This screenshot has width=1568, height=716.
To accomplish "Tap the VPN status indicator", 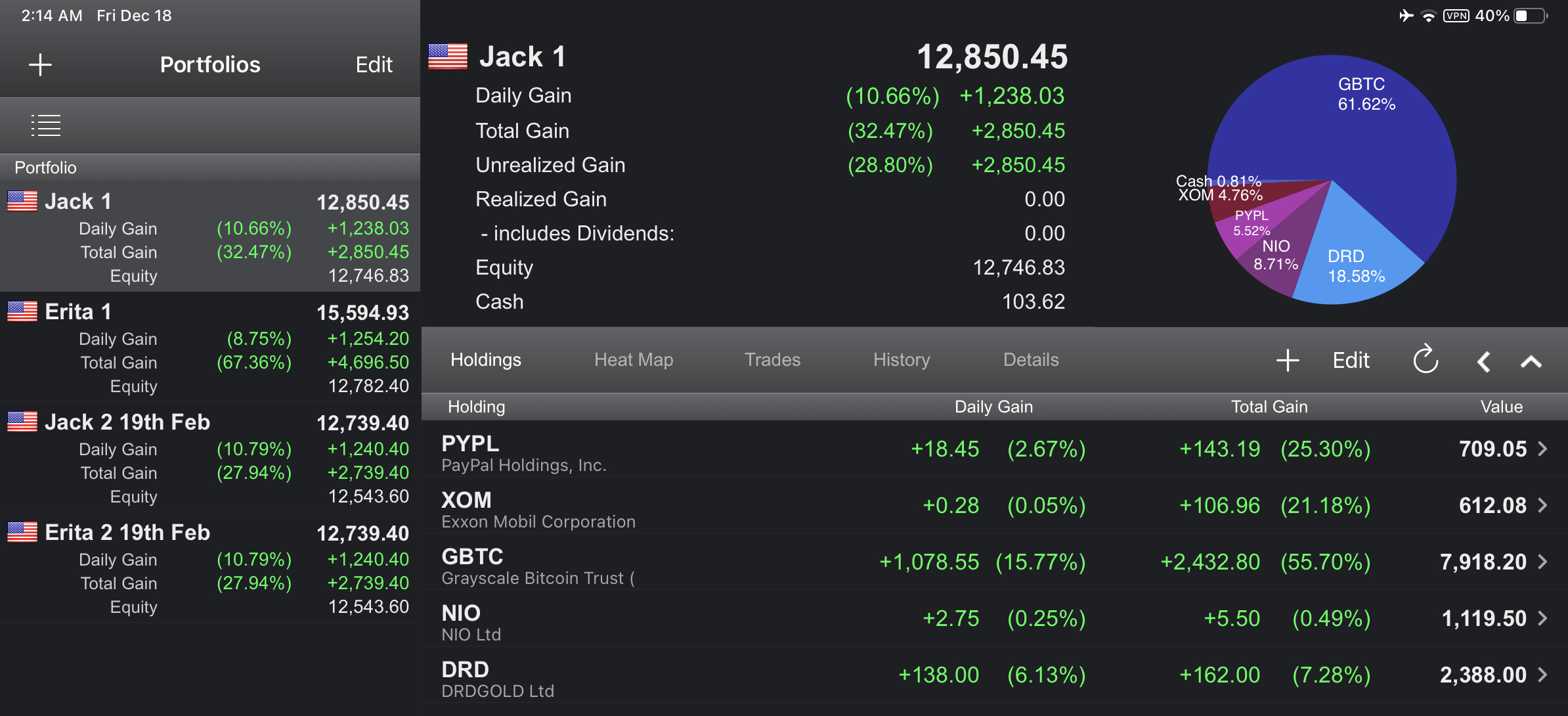I will (1456, 16).
